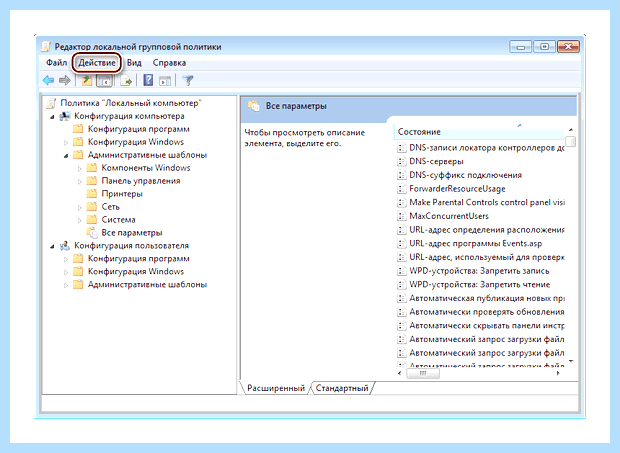Click the horizontal scrollbar thumb in policy list
The height and width of the screenshot is (453, 620).
tap(423, 373)
